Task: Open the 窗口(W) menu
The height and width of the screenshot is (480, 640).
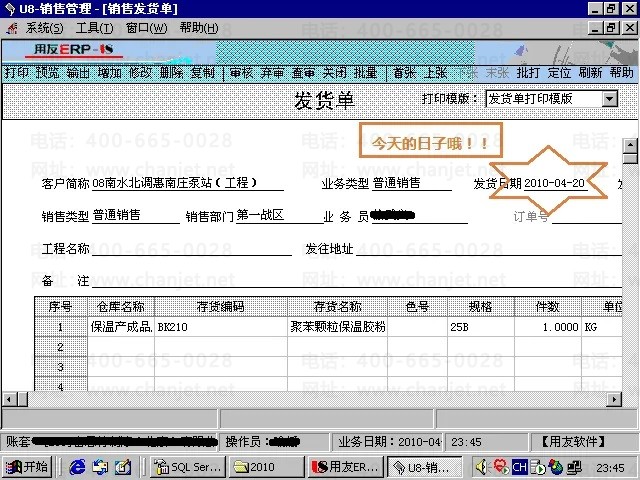Action: point(146,28)
